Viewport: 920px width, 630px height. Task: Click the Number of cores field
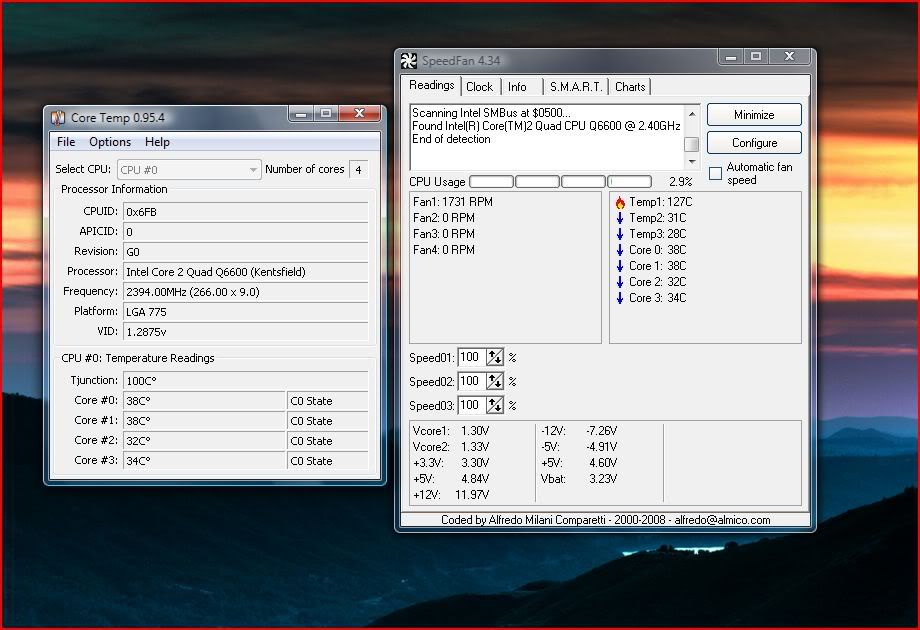point(358,170)
